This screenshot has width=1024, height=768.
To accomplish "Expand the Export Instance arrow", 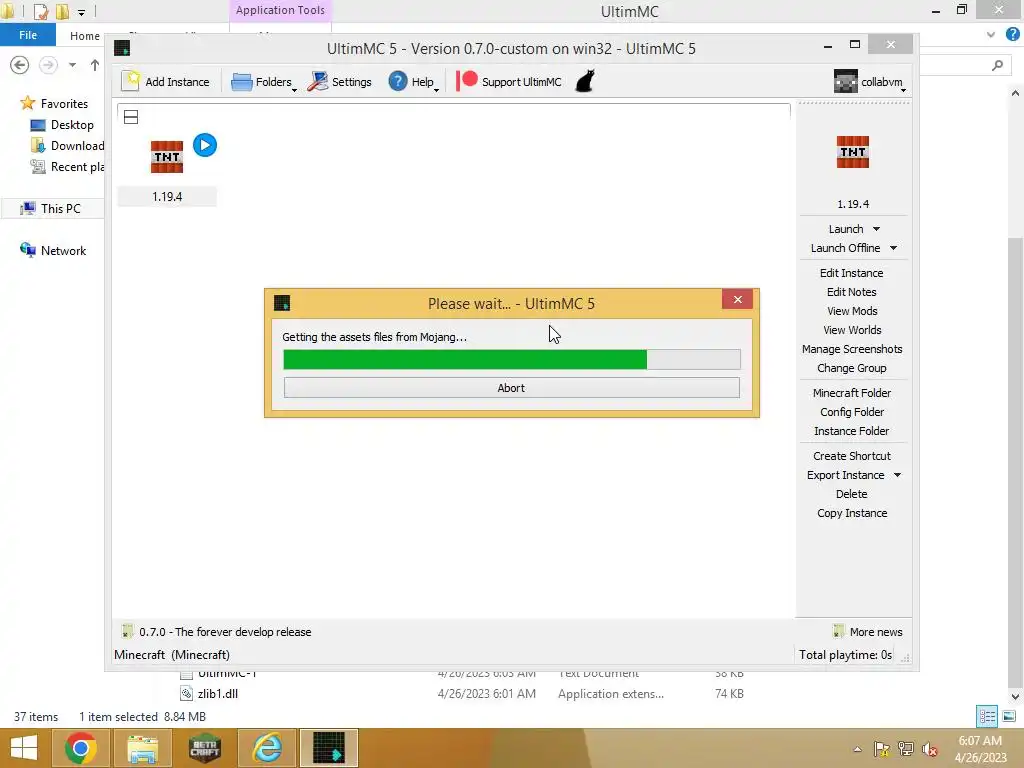I will click(897, 475).
